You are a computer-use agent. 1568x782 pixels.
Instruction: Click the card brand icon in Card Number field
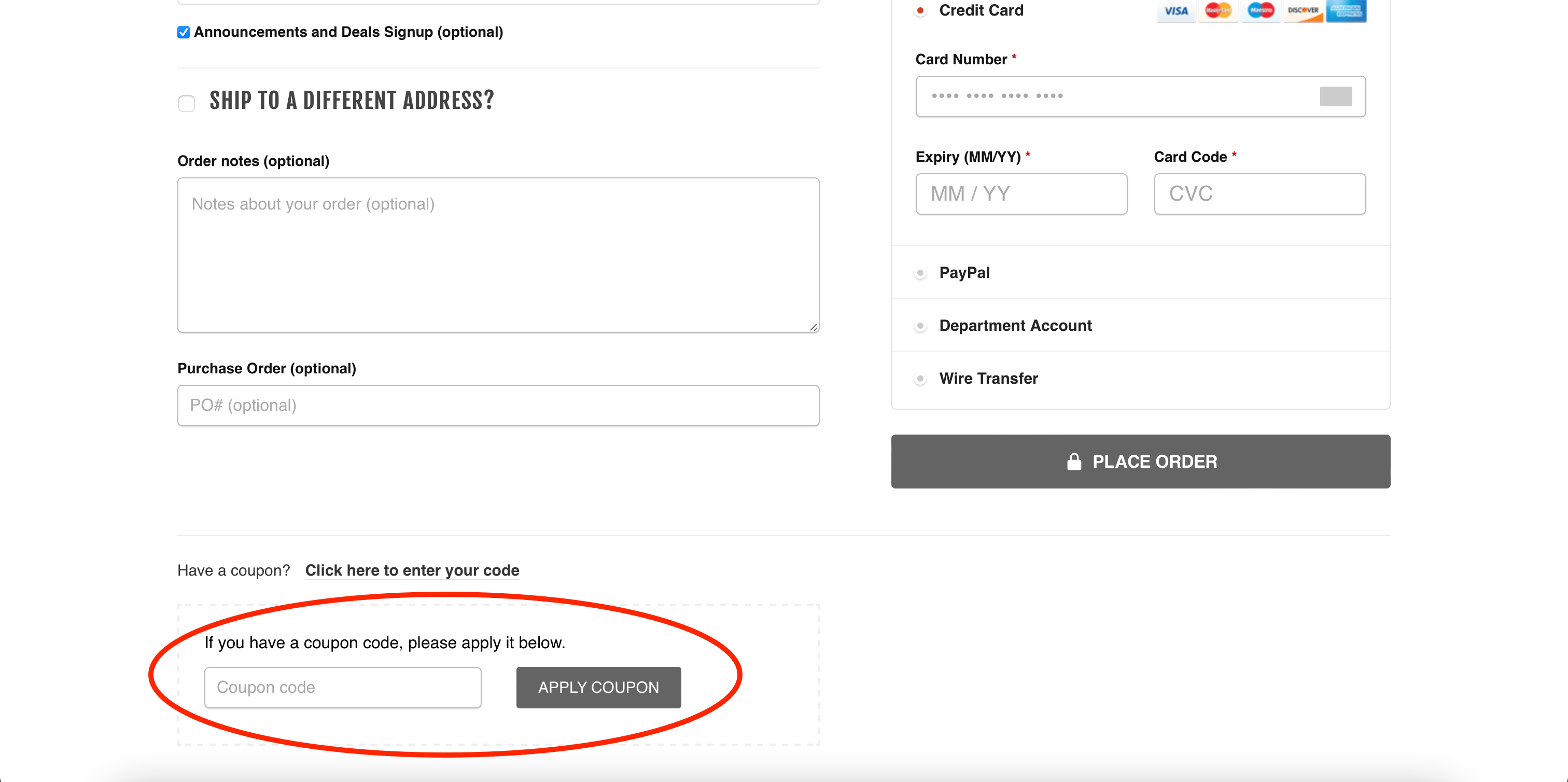(1336, 96)
